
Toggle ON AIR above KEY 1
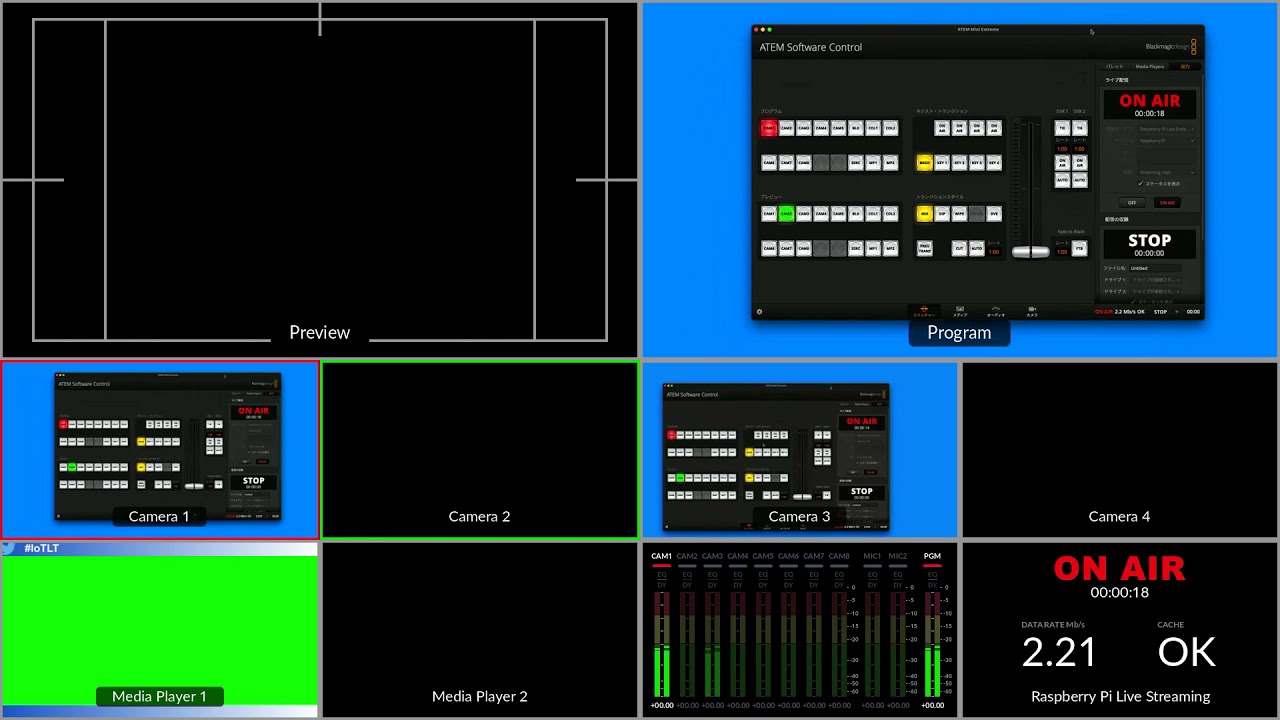(x=942, y=128)
